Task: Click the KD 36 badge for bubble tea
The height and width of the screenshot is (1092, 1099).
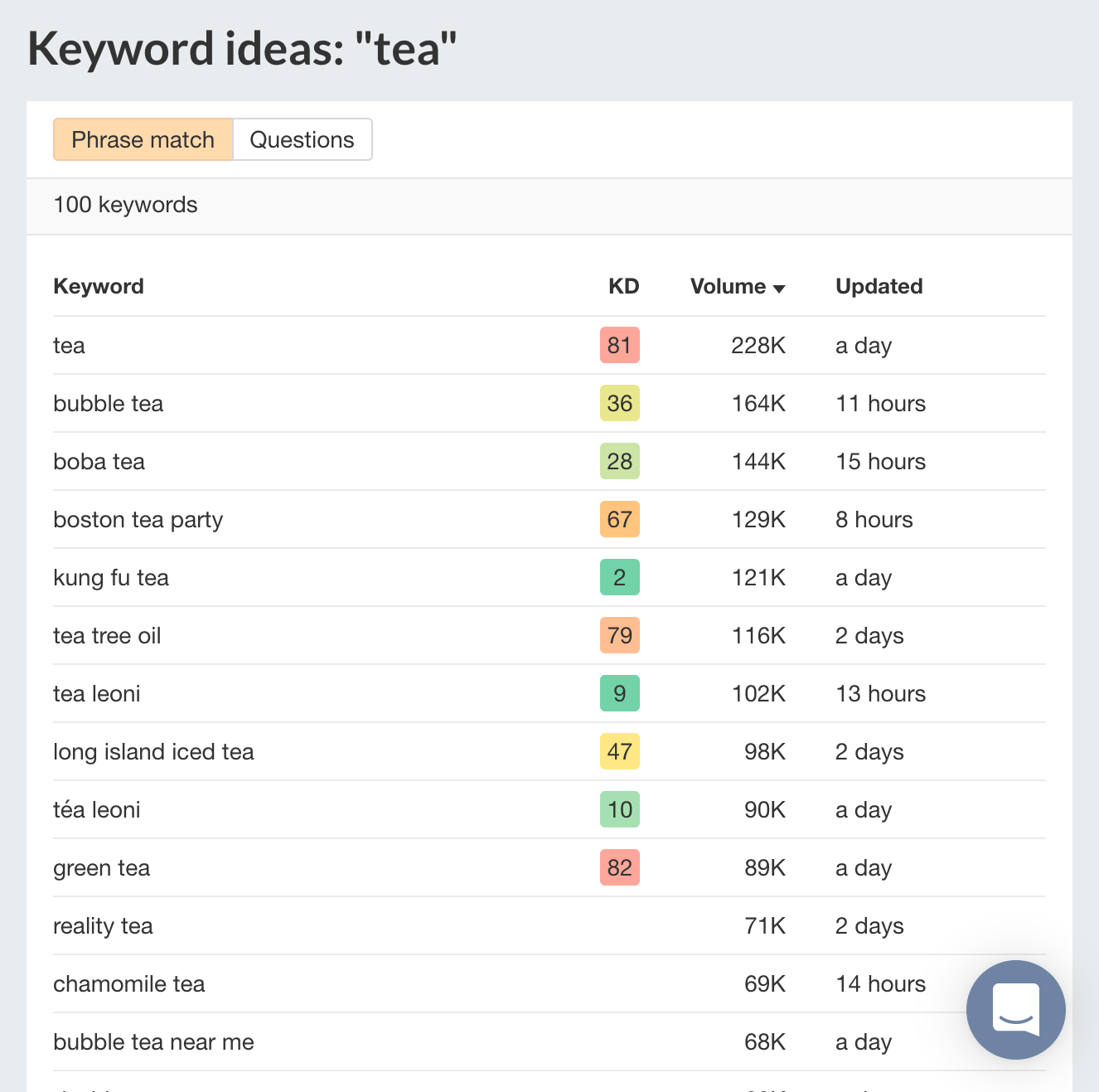Action: 619,404
